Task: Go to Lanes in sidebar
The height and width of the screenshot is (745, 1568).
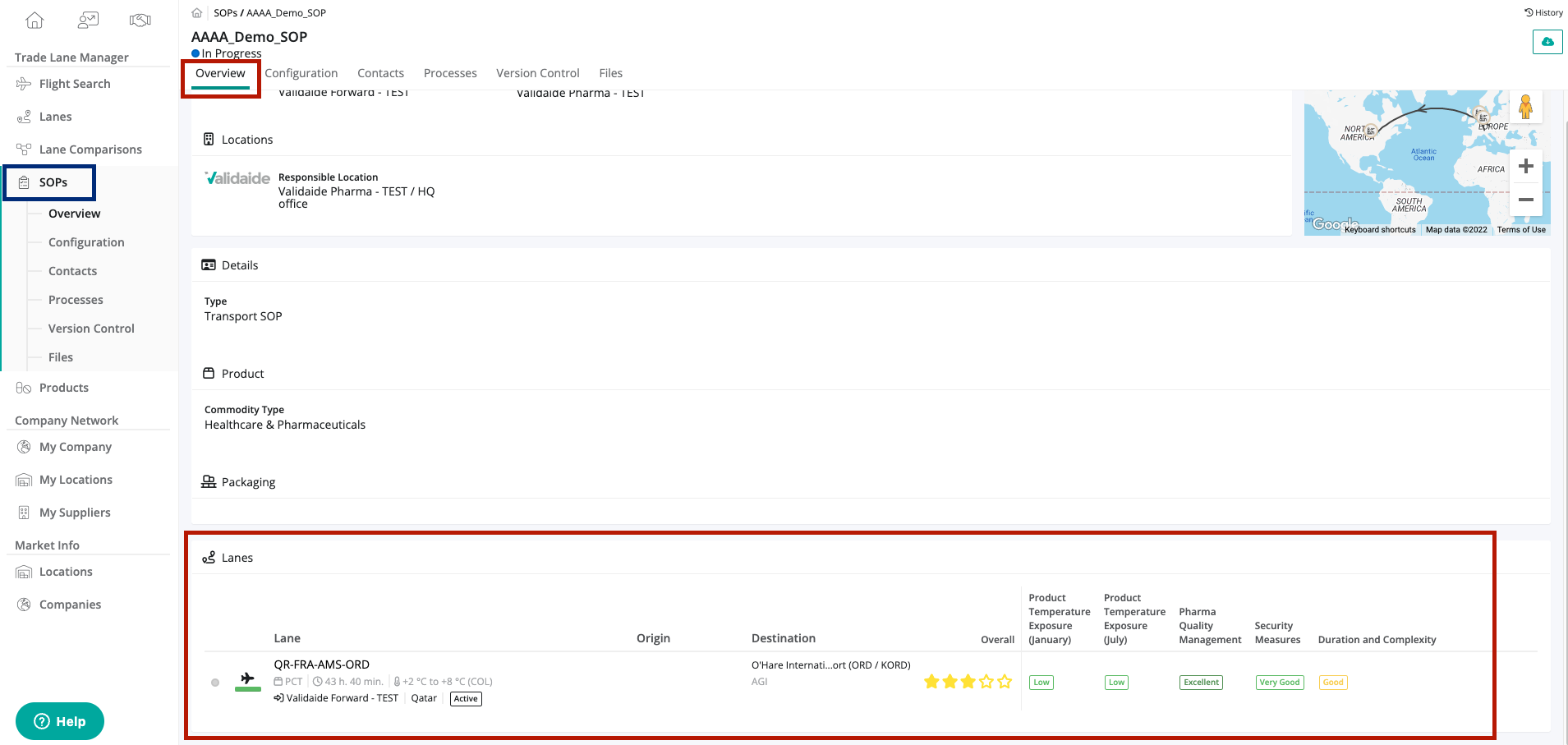Action: (56, 117)
